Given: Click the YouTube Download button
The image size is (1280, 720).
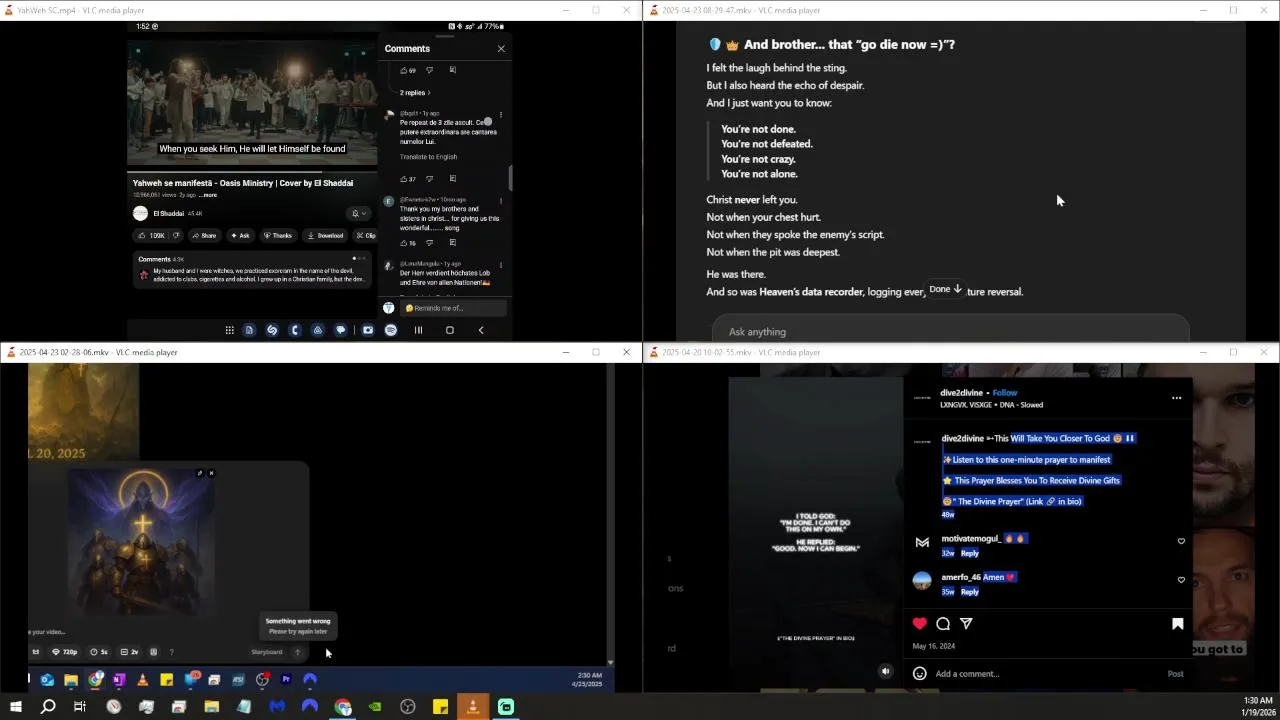Looking at the screenshot, I should [x=325, y=236].
